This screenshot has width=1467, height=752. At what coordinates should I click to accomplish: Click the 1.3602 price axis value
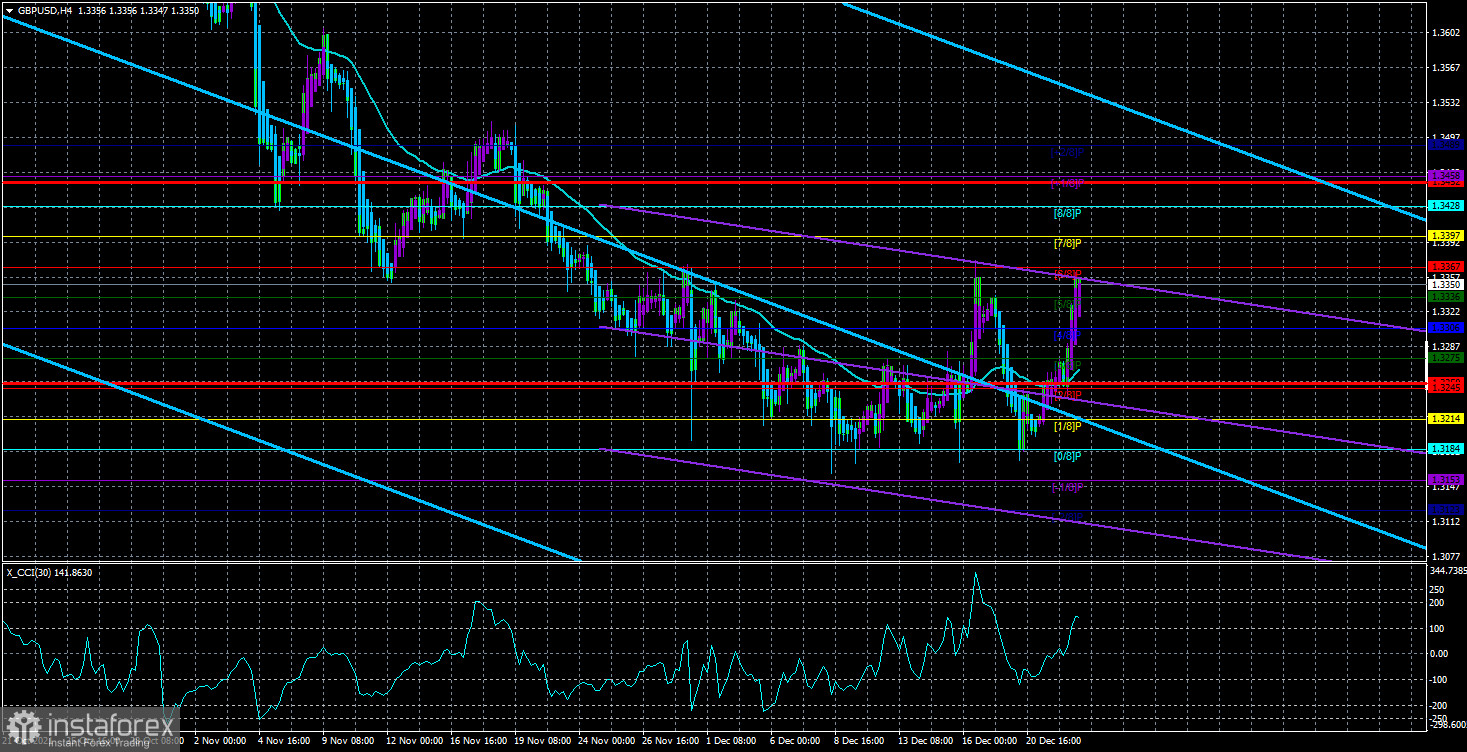coord(1446,33)
